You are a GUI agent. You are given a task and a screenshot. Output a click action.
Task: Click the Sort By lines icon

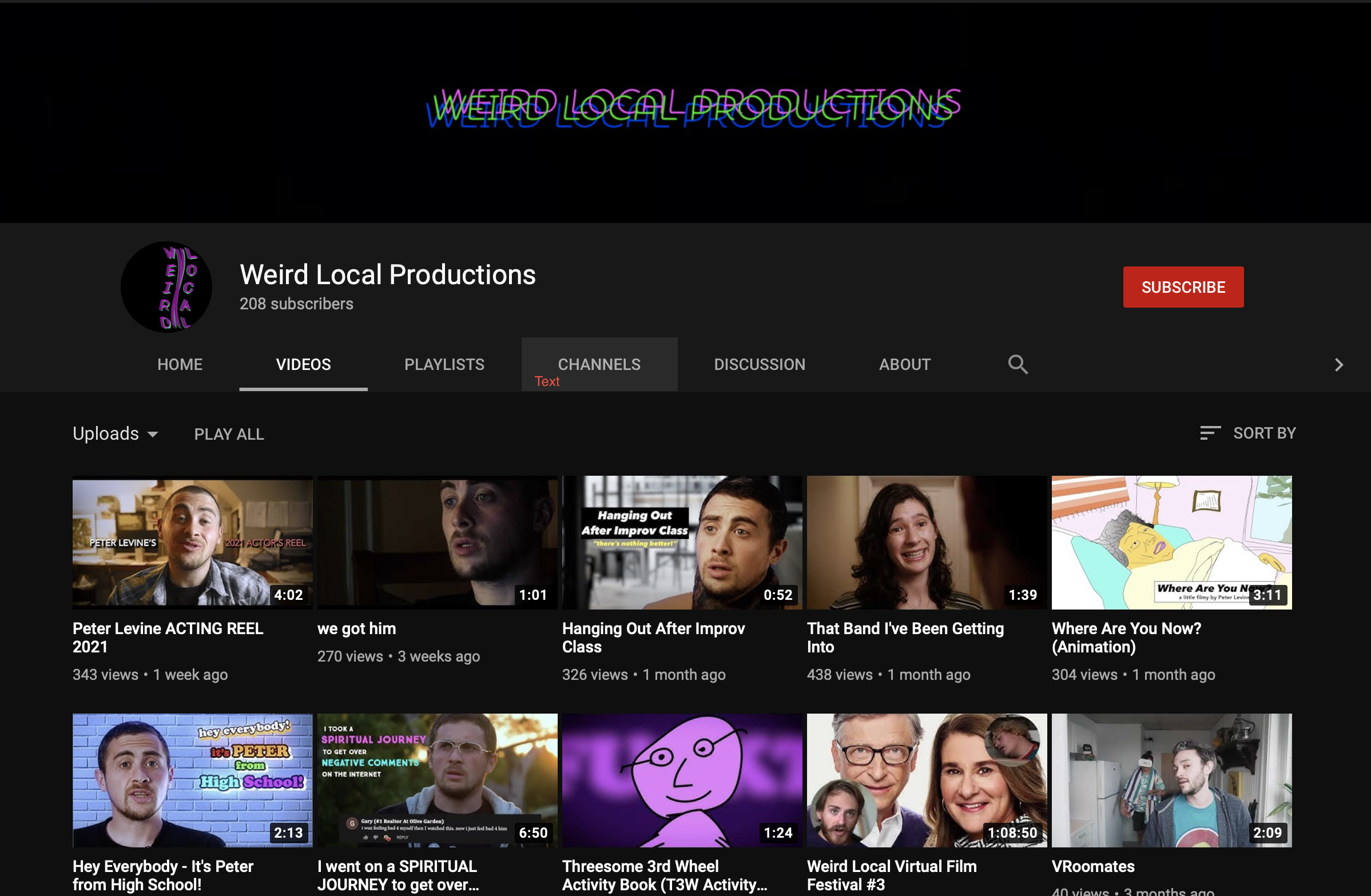pos(1210,433)
